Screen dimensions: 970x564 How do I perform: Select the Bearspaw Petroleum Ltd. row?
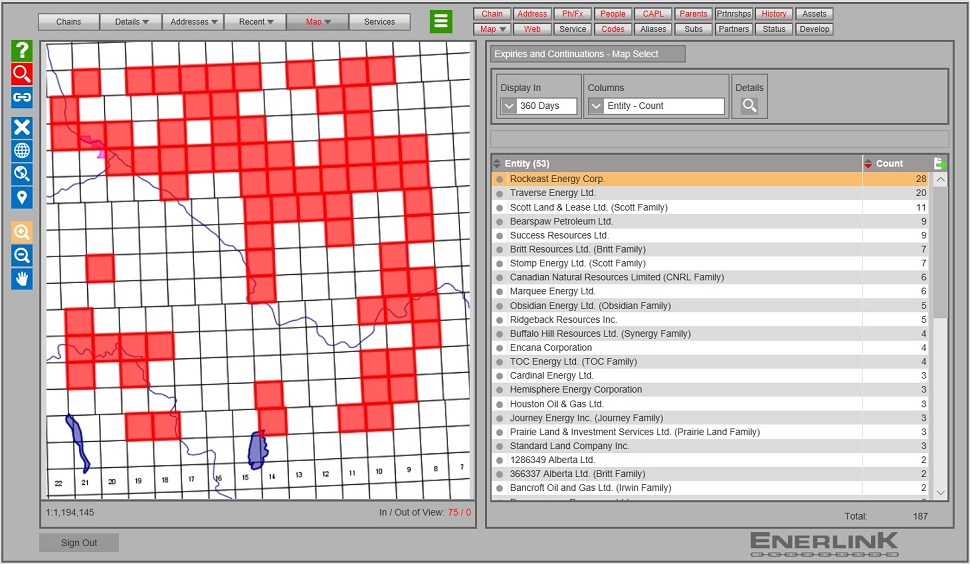[710, 221]
